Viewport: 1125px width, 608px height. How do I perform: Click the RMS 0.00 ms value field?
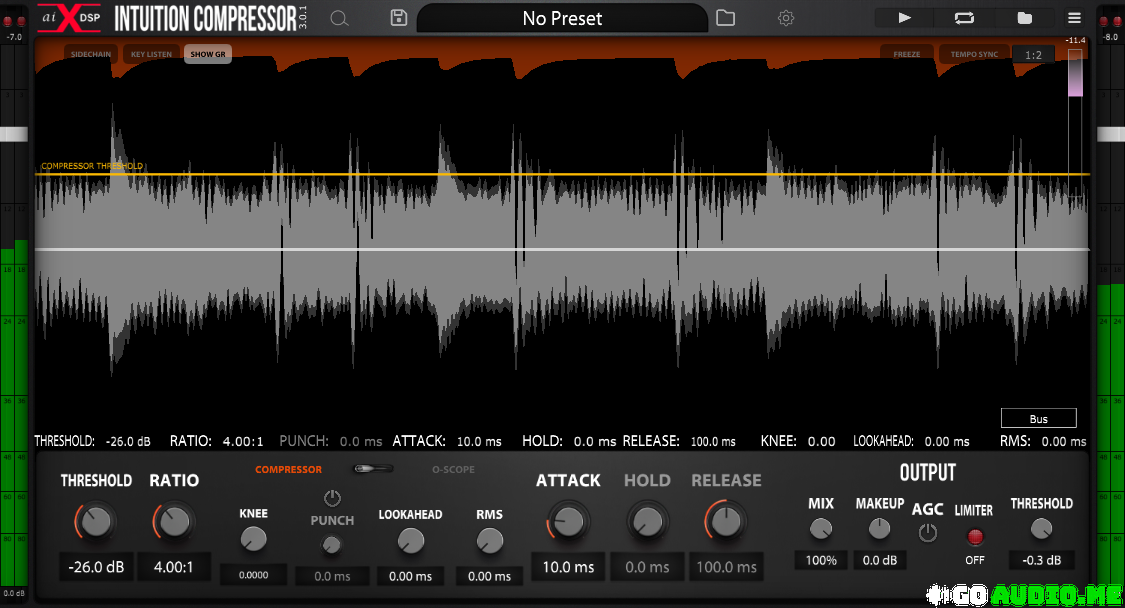point(489,576)
